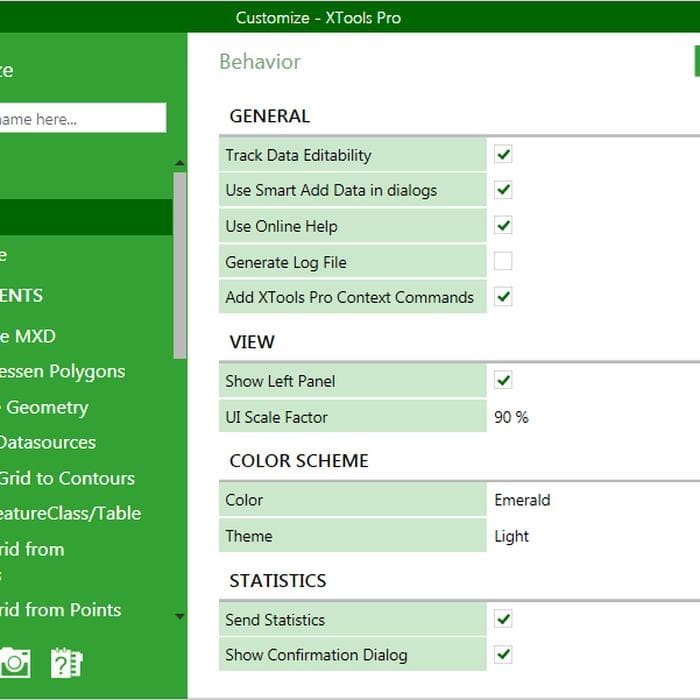This screenshot has height=700, width=700.
Task: Click the Theme property label
Action: (x=249, y=536)
